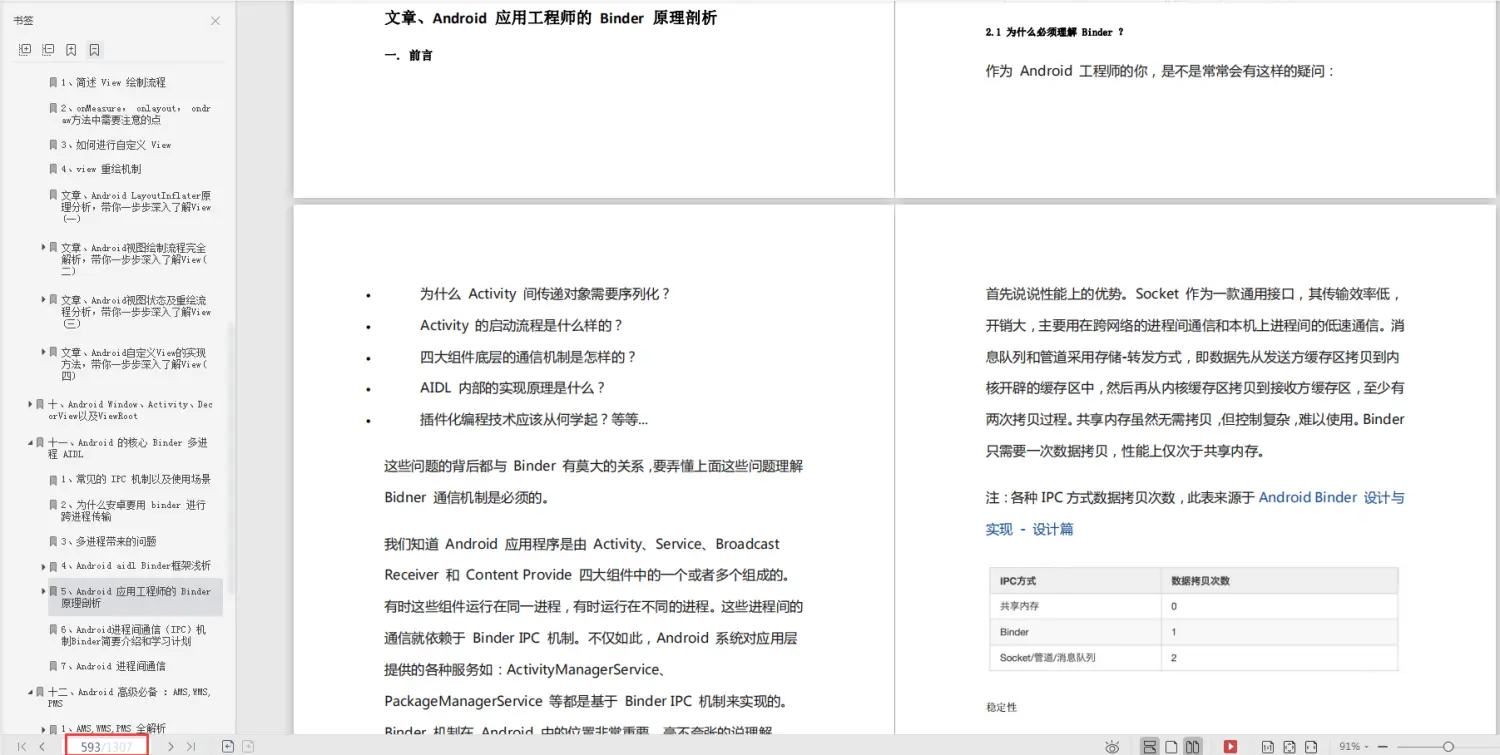Click the delete bookmark icon

click(94, 49)
